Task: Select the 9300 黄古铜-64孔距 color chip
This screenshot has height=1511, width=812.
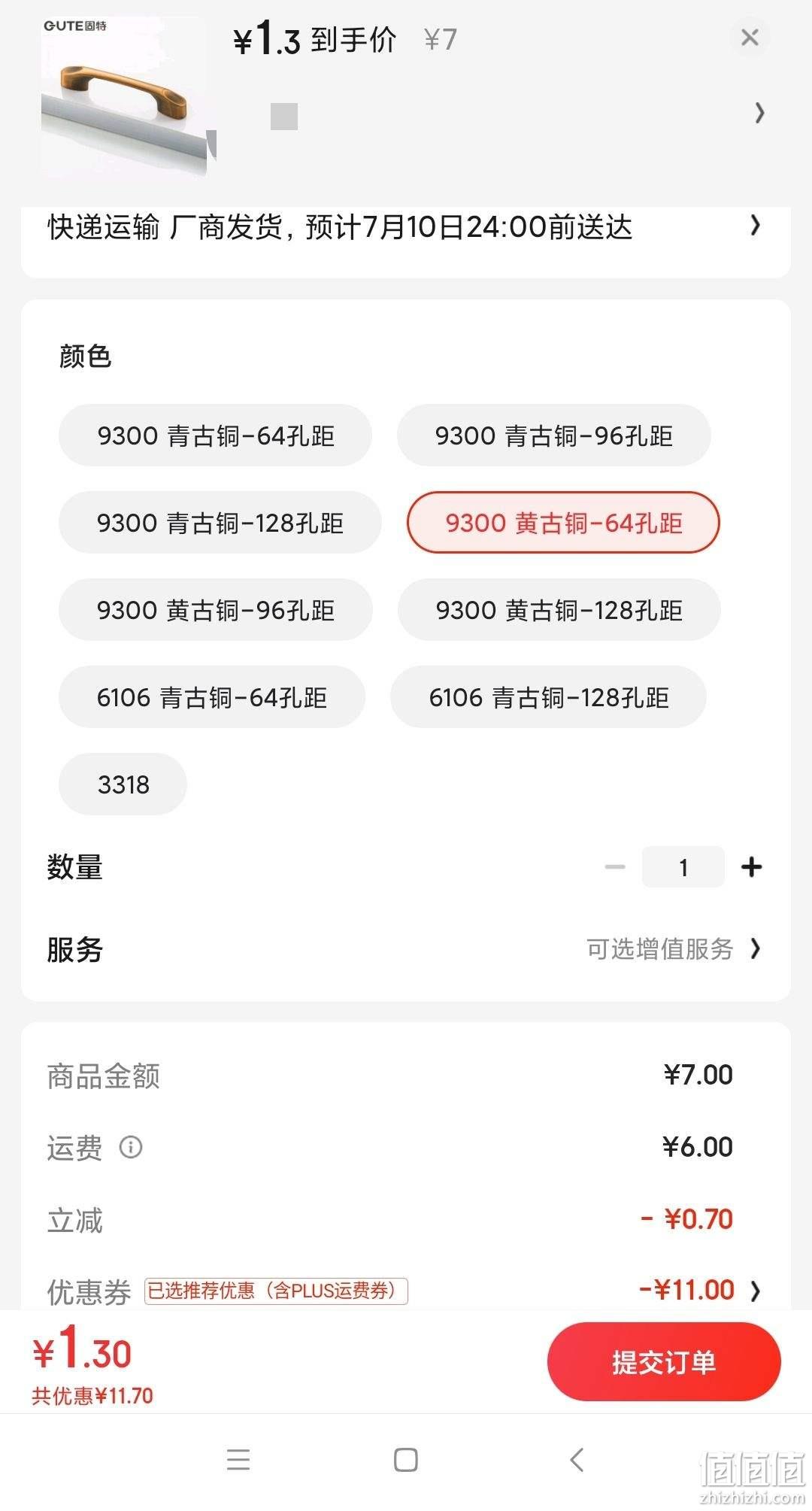Action: (563, 523)
